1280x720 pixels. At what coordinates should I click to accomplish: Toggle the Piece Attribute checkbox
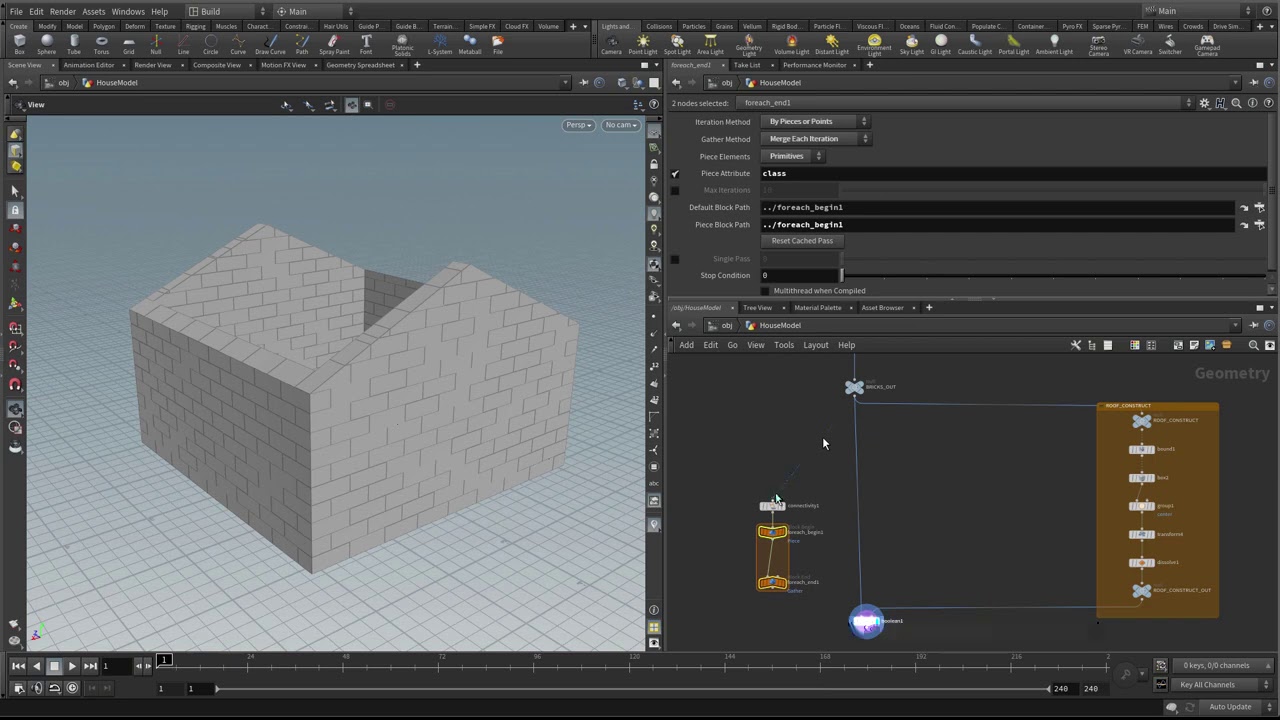[x=675, y=173]
